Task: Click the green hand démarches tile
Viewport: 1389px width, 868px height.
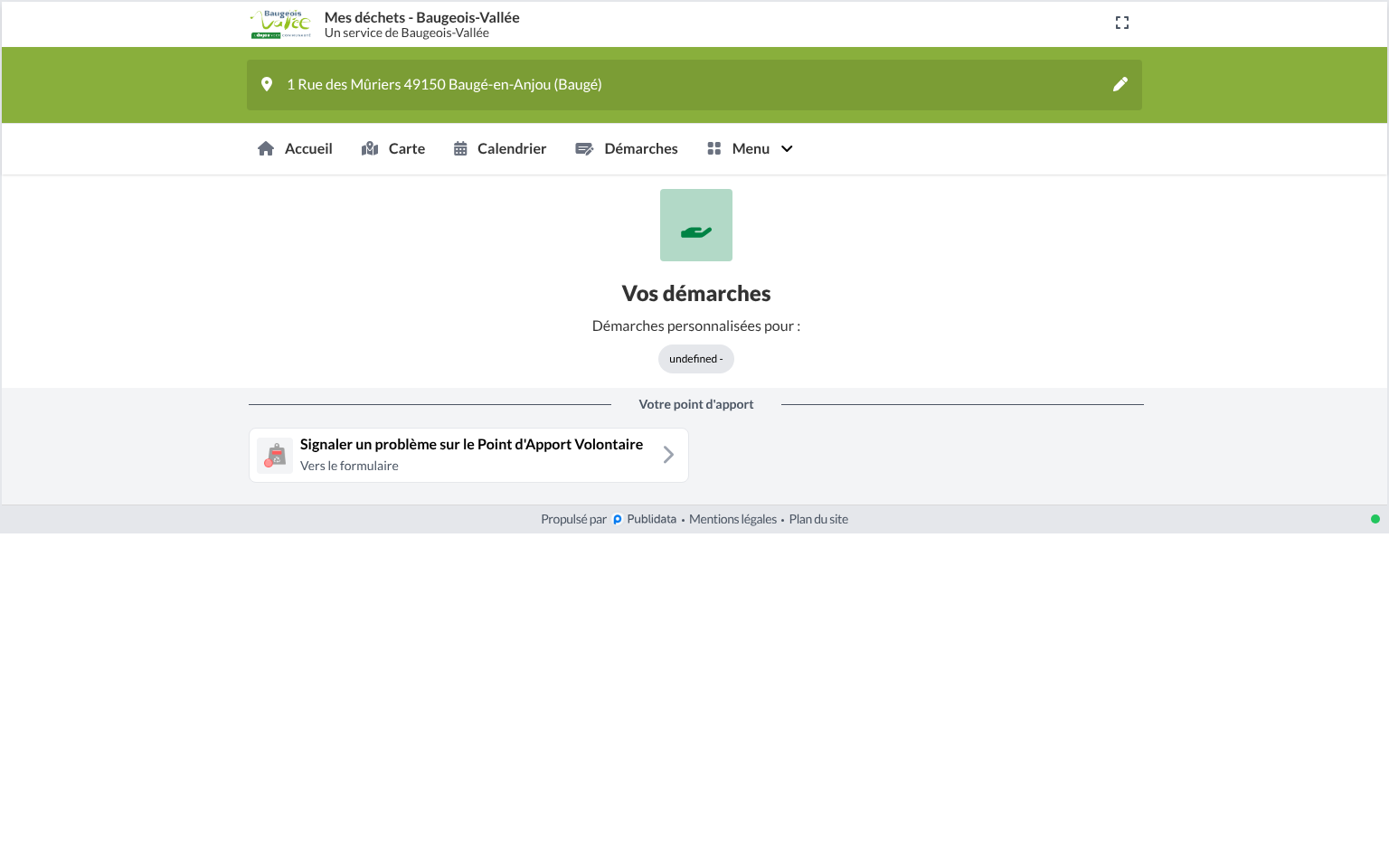Action: tap(696, 225)
